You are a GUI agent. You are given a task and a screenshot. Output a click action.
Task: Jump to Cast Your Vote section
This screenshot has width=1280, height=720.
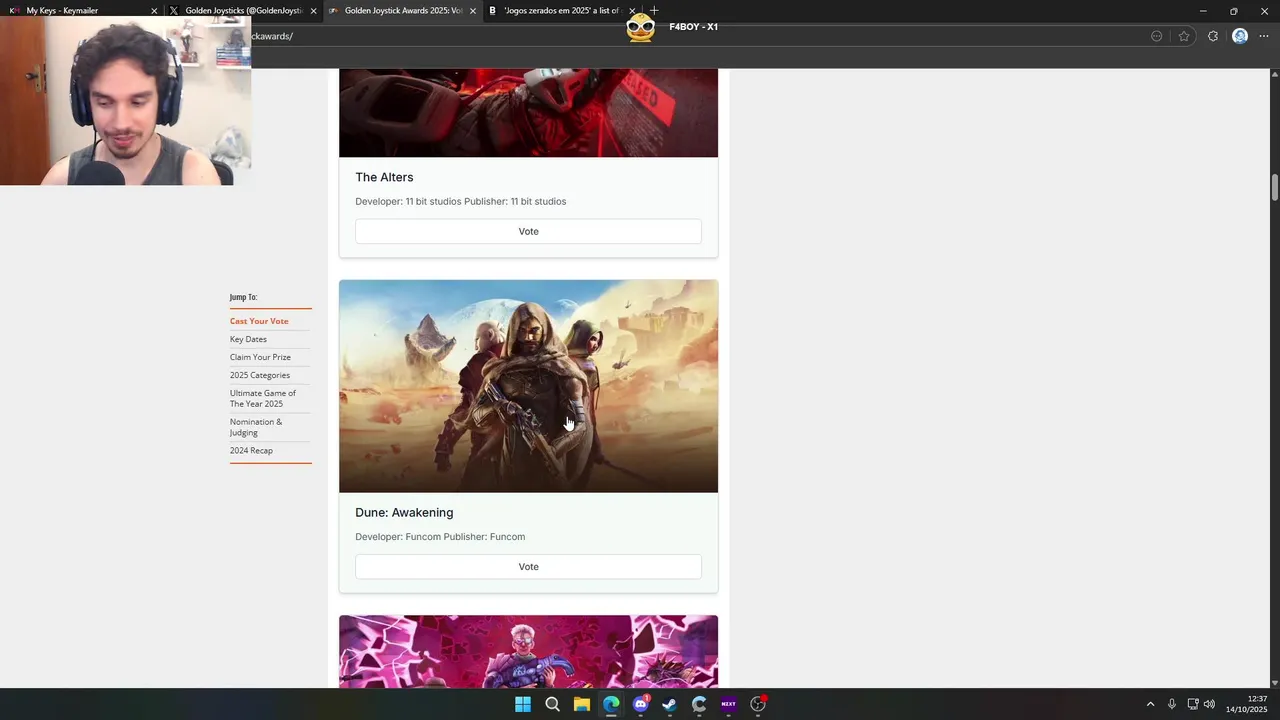pyautogui.click(x=259, y=321)
